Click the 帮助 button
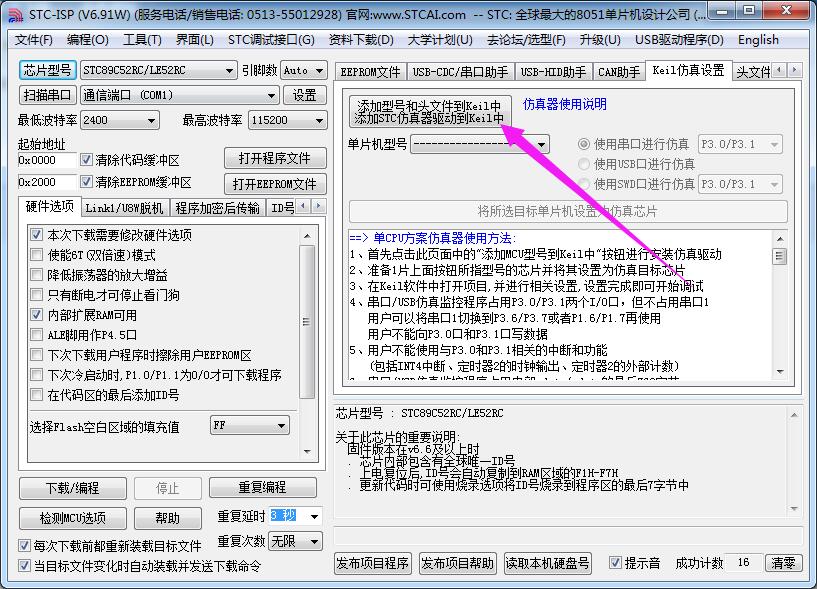The height and width of the screenshot is (589, 817). coord(167,518)
